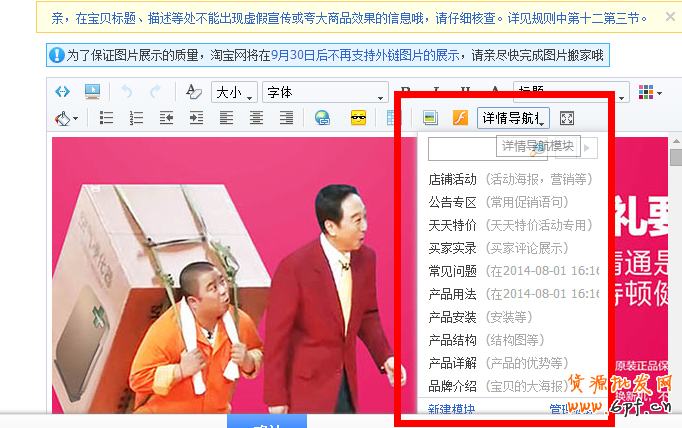
Task: Insert an unordered bullet list
Action: [x=107, y=118]
